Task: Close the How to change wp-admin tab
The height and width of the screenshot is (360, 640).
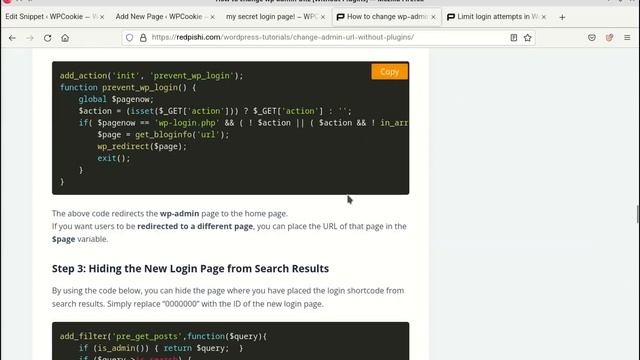Action: pyautogui.click(x=433, y=17)
